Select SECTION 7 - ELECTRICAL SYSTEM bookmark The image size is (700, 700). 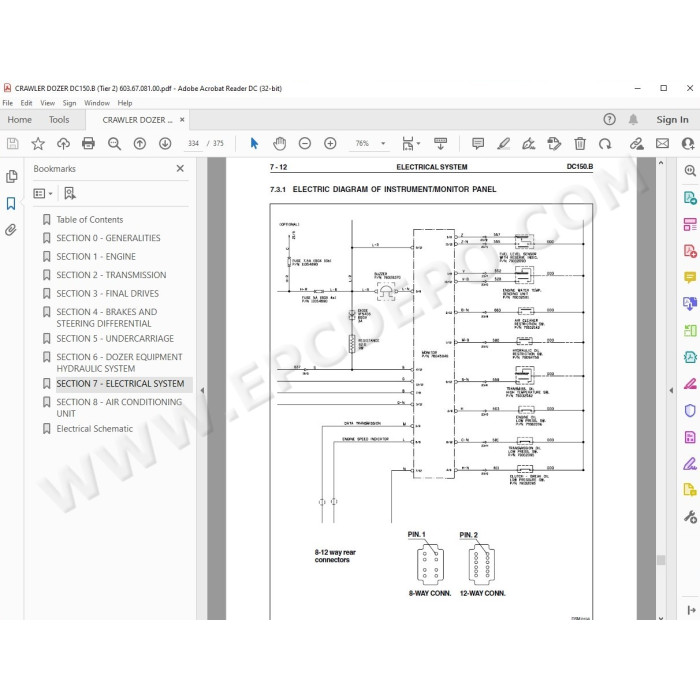tap(120, 383)
